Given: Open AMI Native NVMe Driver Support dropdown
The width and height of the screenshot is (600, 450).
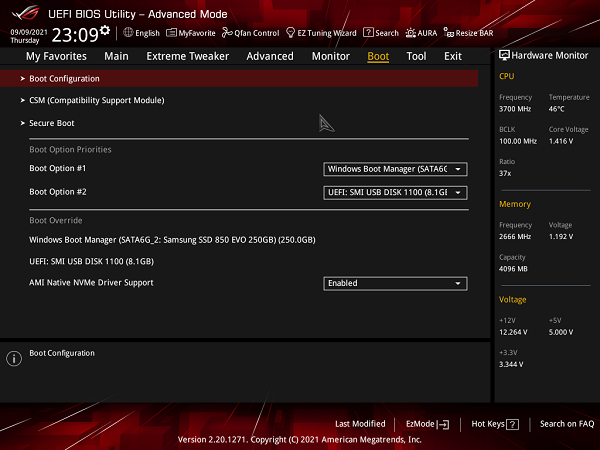Looking at the screenshot, I should click(395, 284).
